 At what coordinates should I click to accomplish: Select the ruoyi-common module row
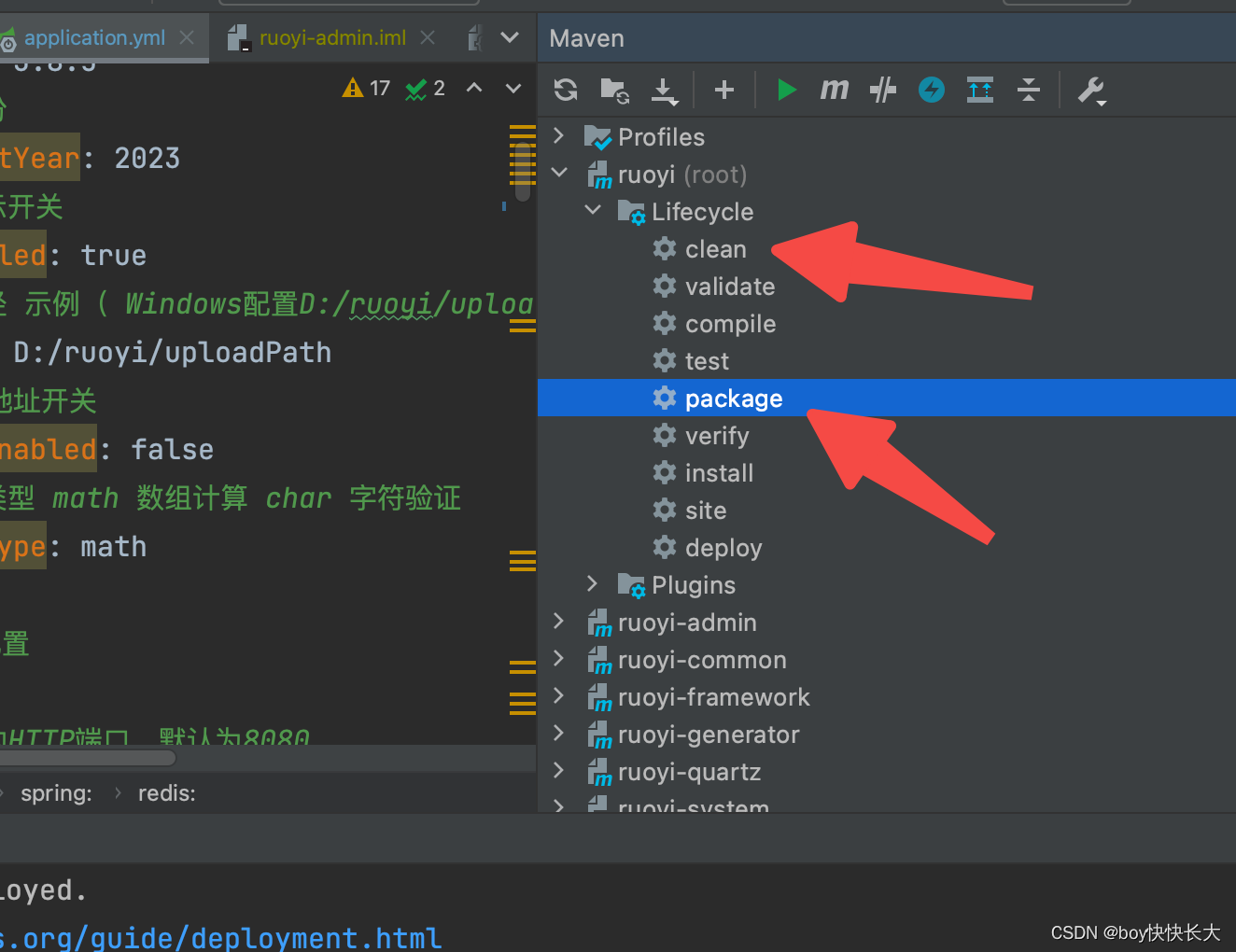coord(887,660)
